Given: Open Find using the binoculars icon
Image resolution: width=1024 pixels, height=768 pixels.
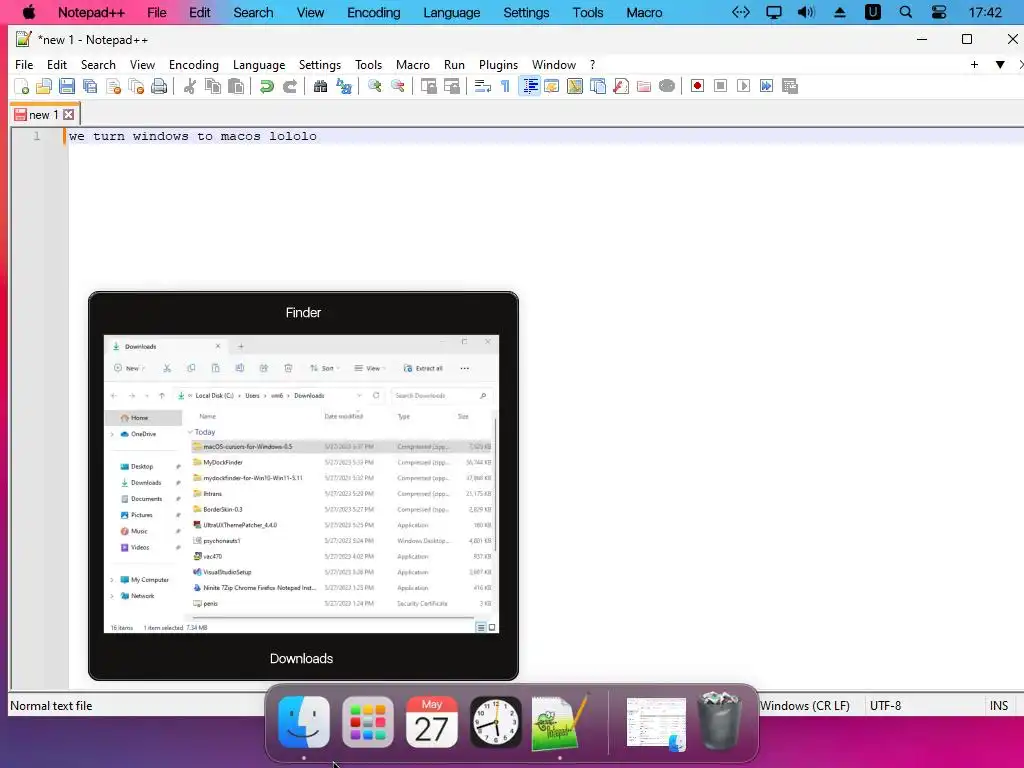Looking at the screenshot, I should pos(320,86).
